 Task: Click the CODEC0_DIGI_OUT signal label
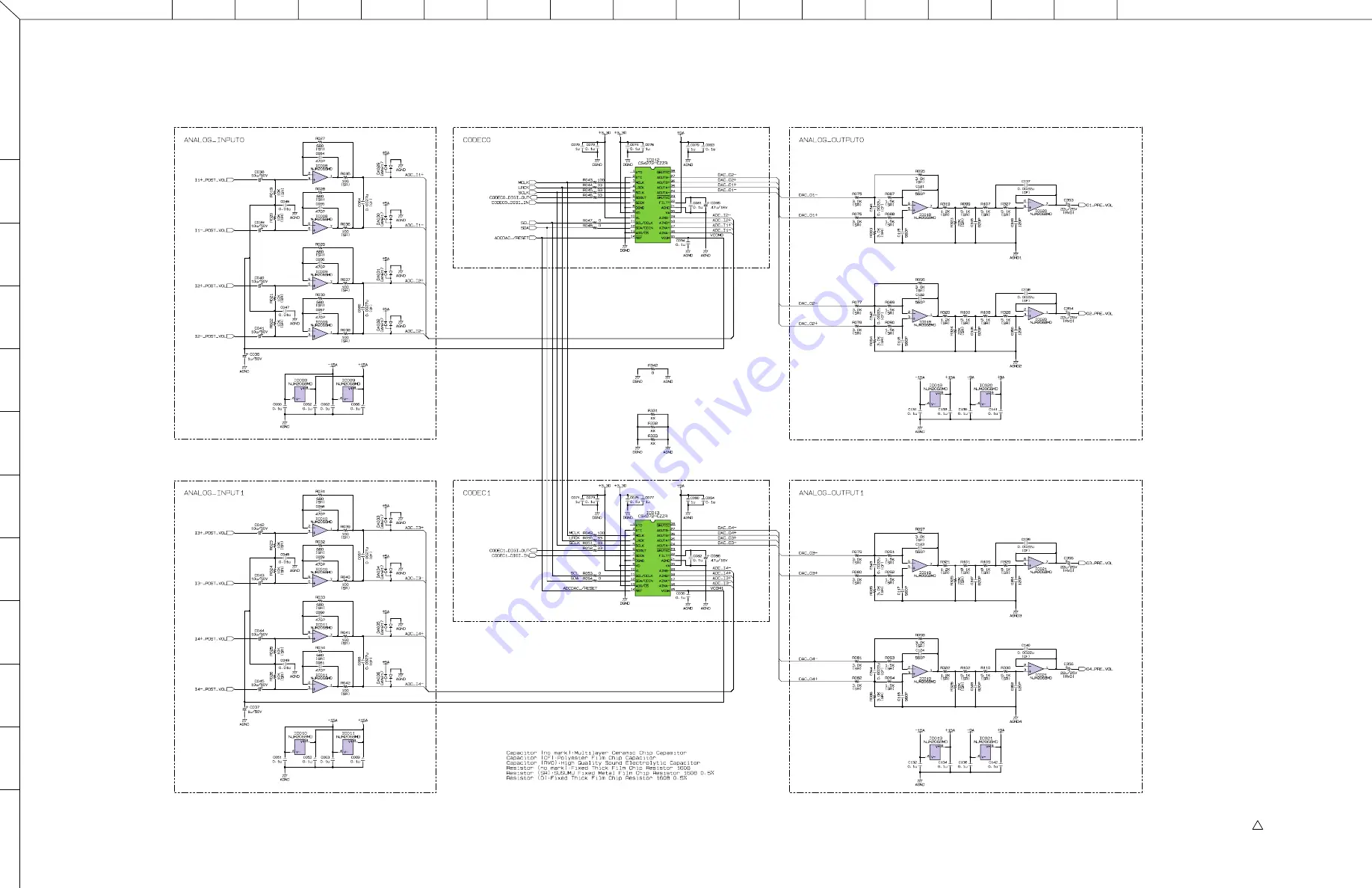pos(509,197)
